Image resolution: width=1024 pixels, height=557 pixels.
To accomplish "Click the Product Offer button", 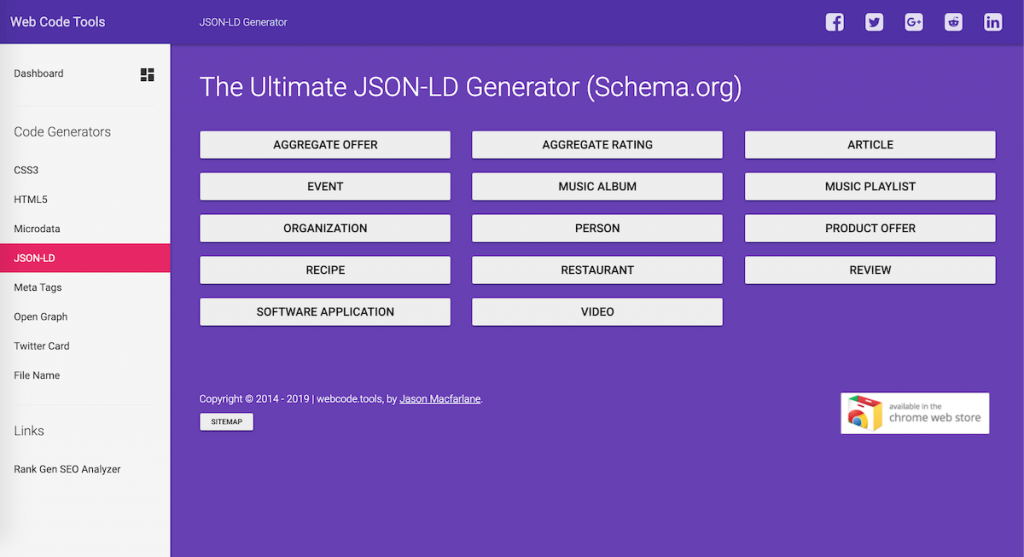I will point(870,228).
